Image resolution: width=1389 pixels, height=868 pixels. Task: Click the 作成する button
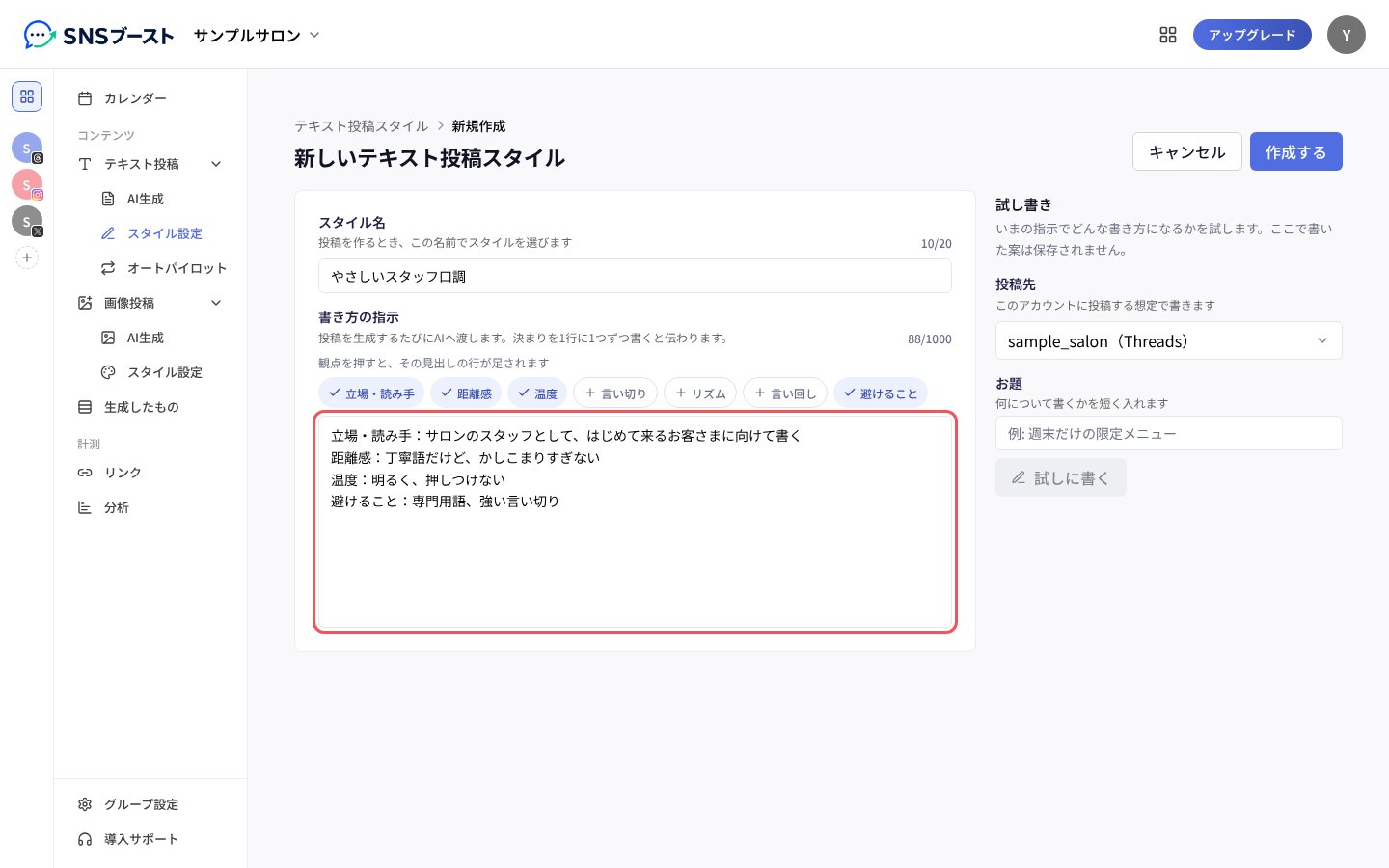(1296, 151)
